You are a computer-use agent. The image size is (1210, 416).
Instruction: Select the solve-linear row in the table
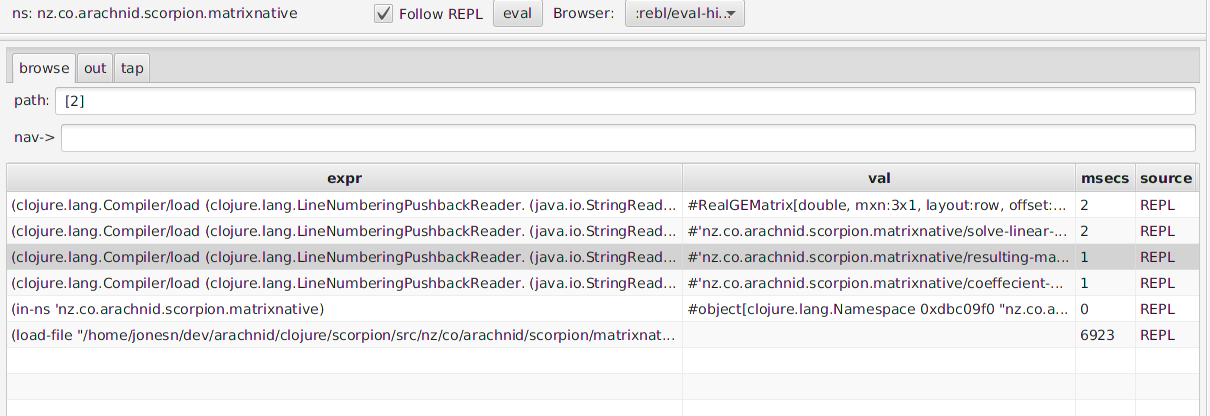[x=602, y=231]
